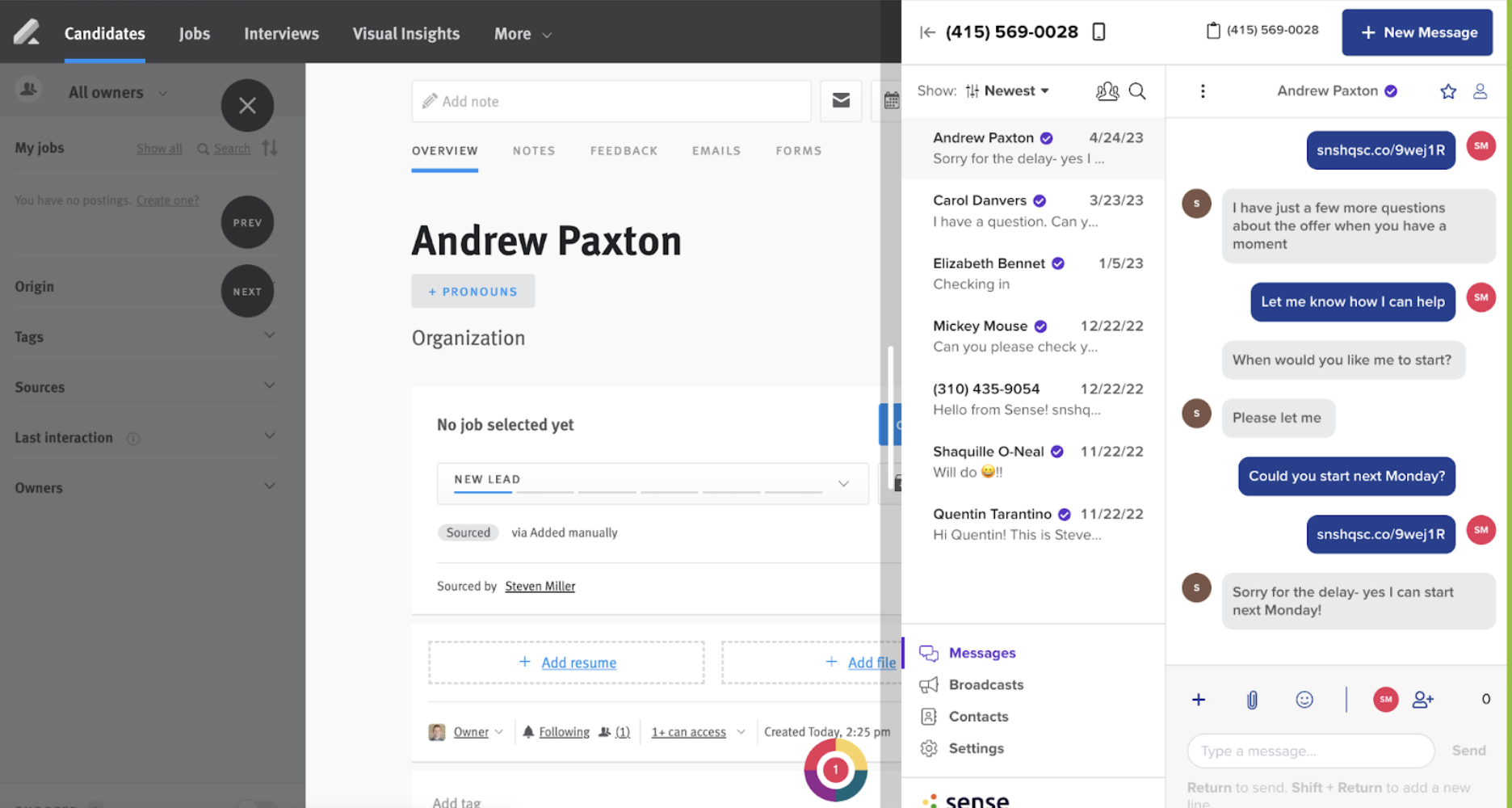Open the NEW LEAD stage dropdown
This screenshot has height=808, width=1512.
pos(652,483)
